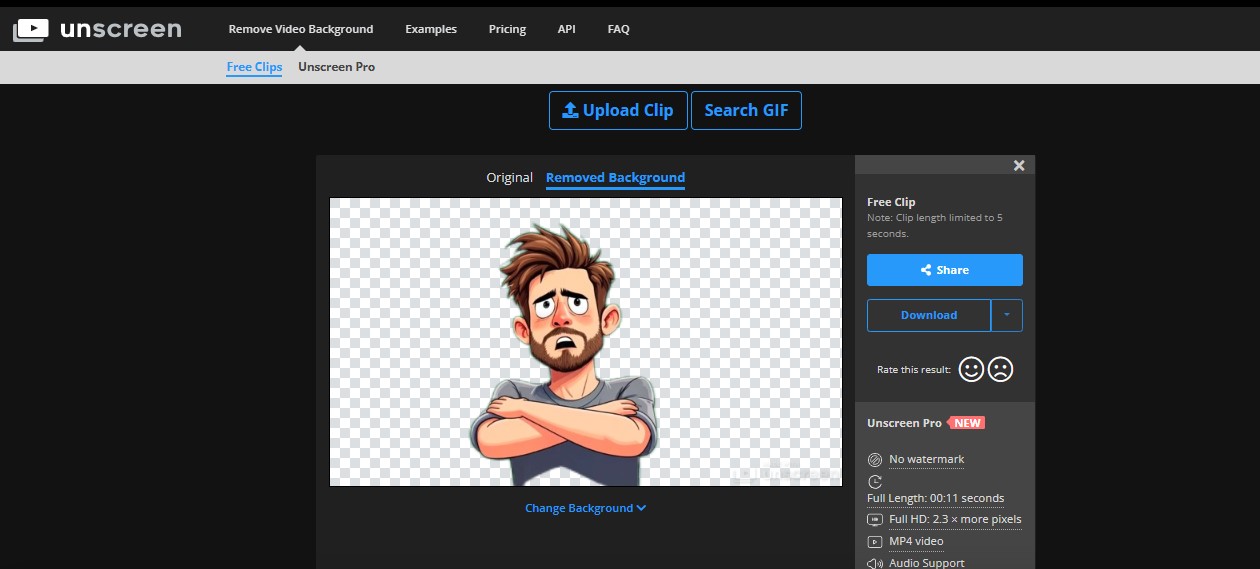Click the Audio Support speaker icon

point(875,563)
